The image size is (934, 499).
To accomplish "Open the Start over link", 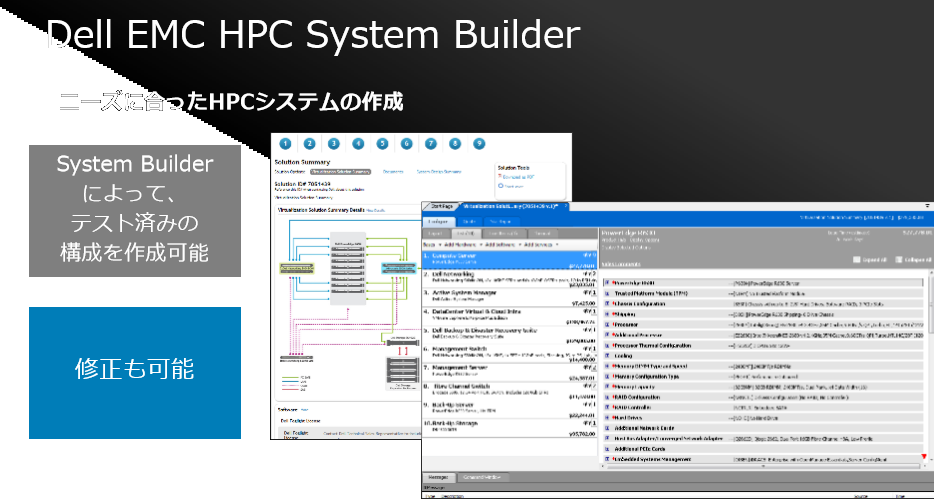I will click(x=513, y=186).
